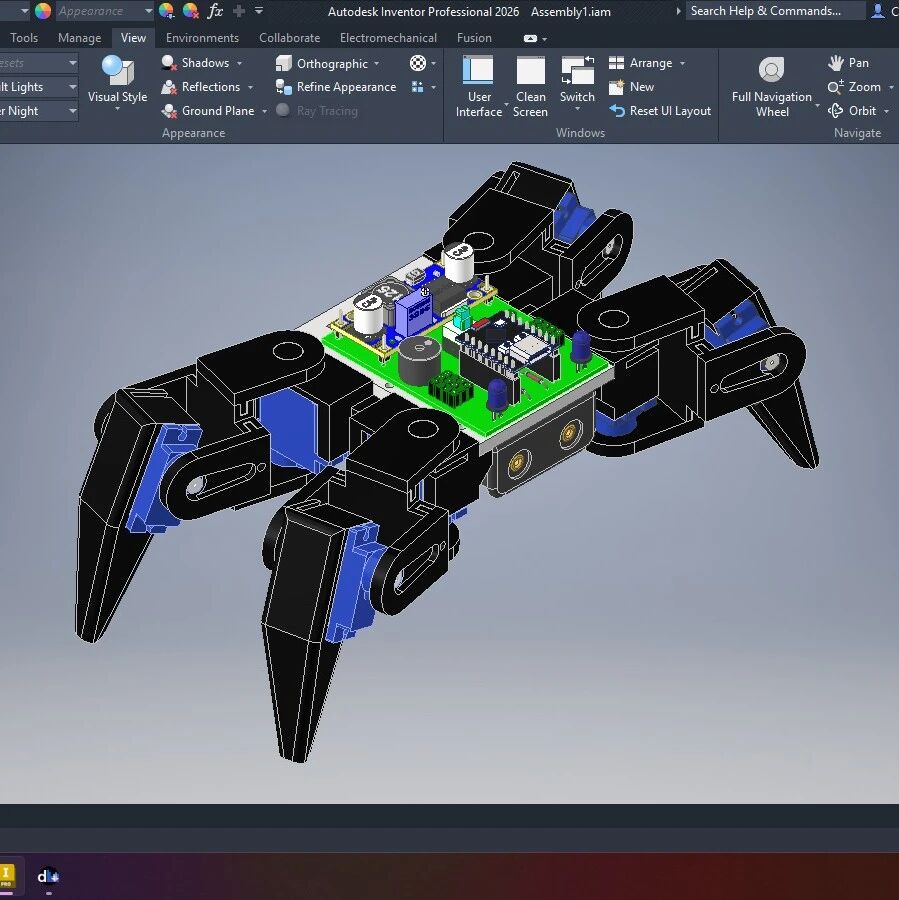Open the Electromechanical ribbon tab
This screenshot has height=900, width=899.
coord(388,38)
